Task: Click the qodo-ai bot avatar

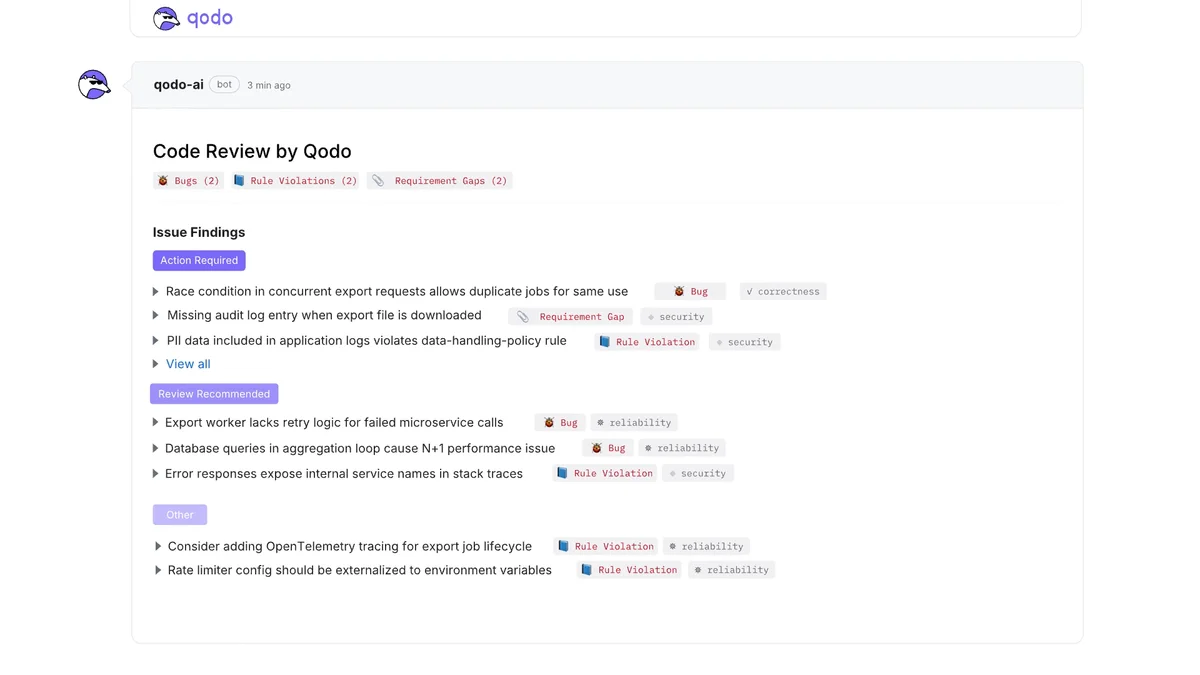Action: [x=93, y=84]
